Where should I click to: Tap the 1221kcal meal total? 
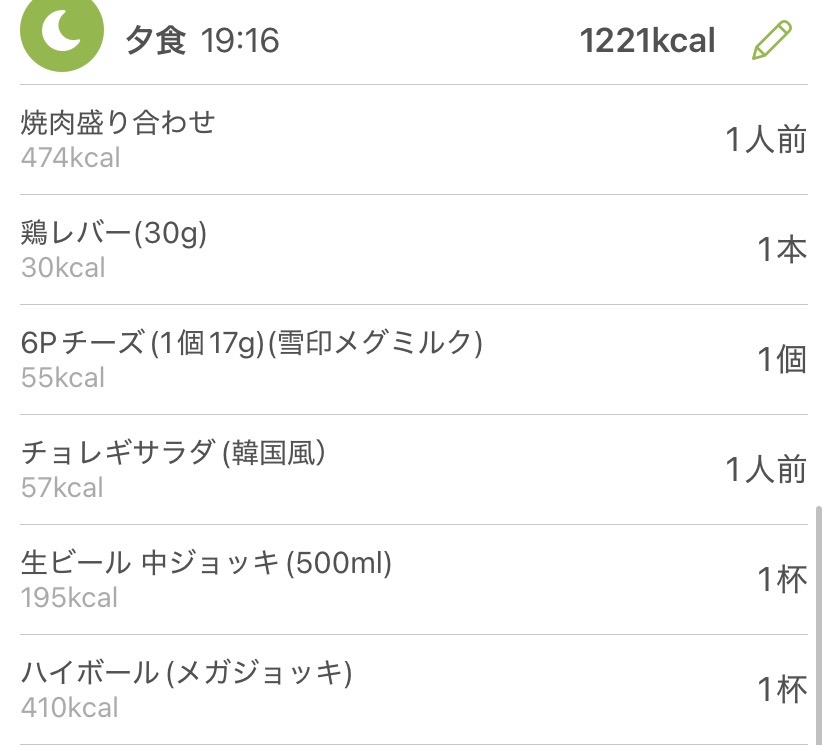647,41
